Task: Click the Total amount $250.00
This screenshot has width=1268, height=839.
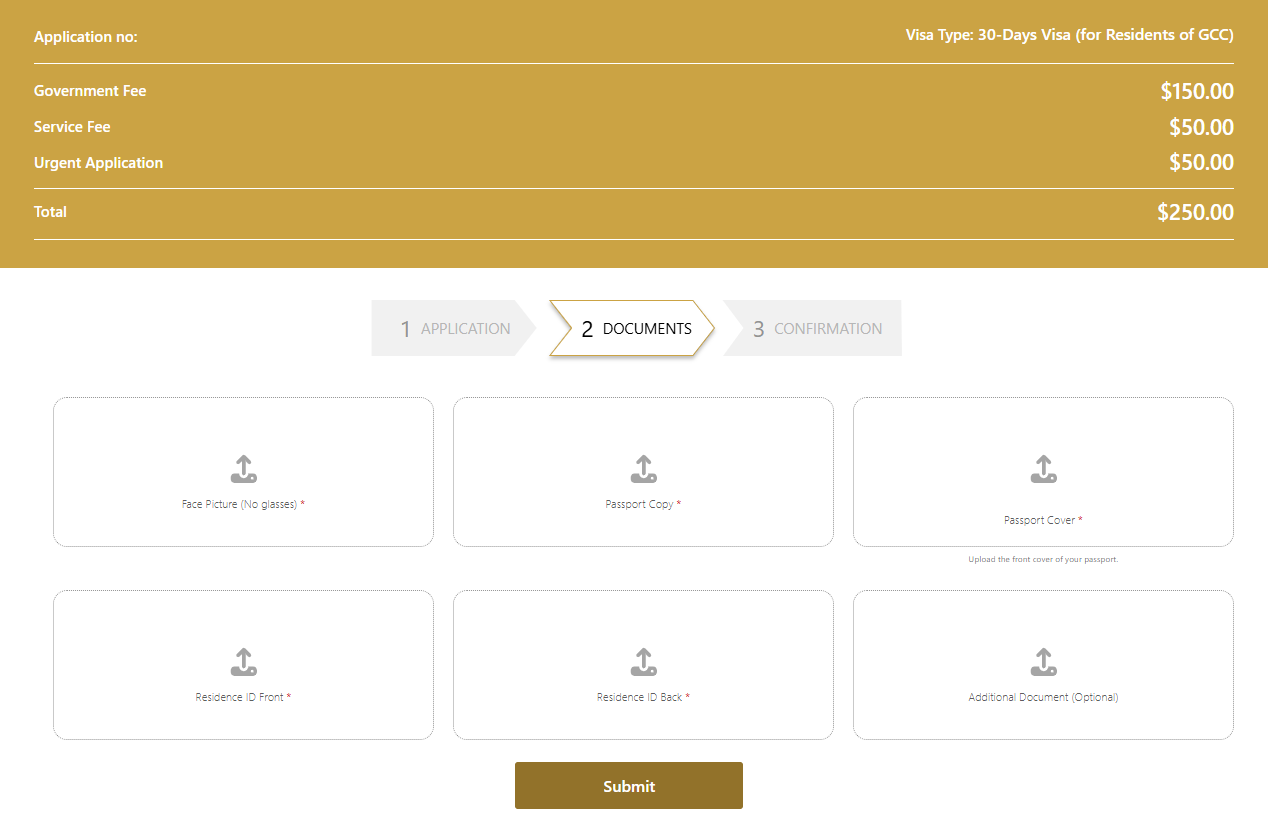Action: coord(1195,212)
